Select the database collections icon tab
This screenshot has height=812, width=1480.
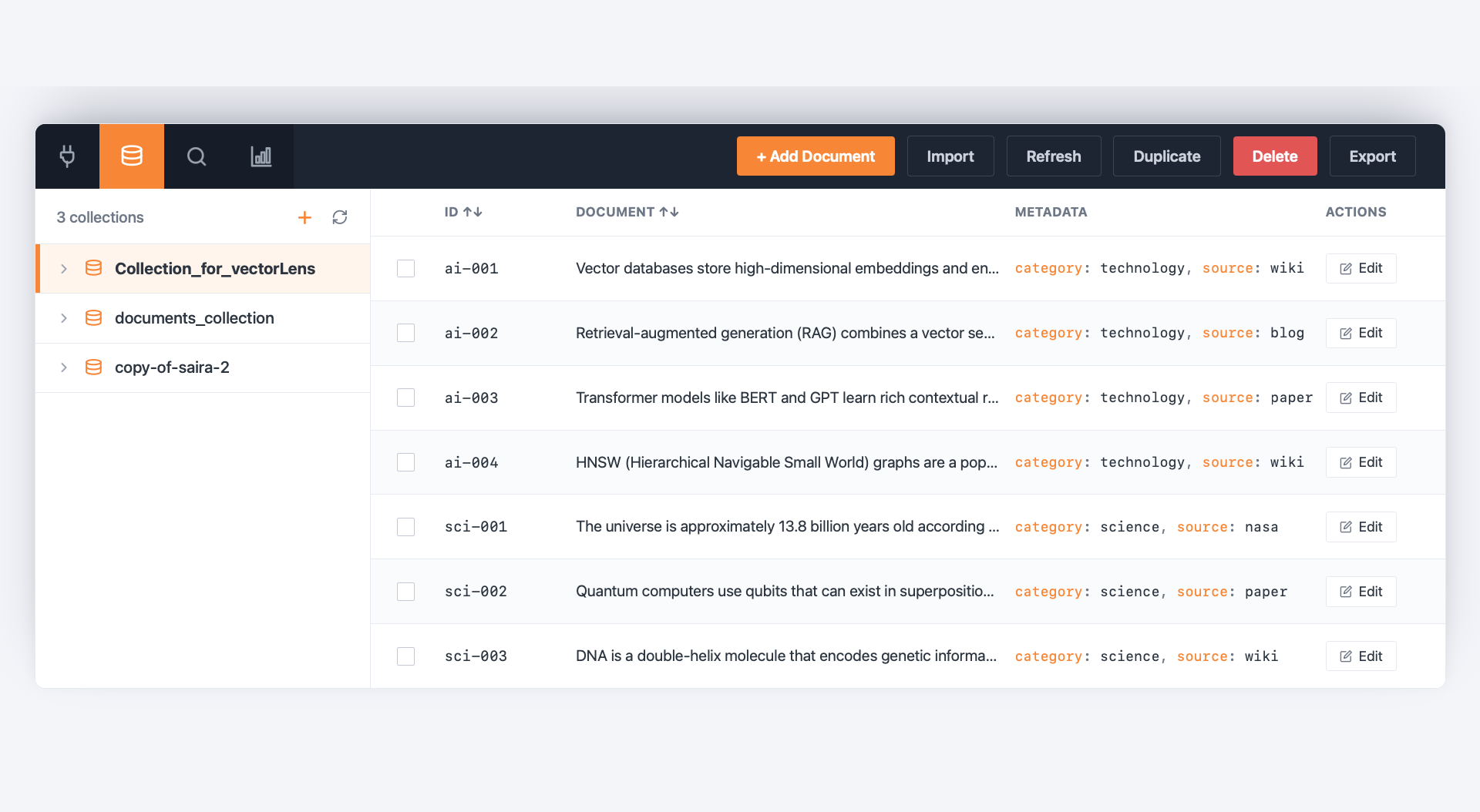(132, 156)
